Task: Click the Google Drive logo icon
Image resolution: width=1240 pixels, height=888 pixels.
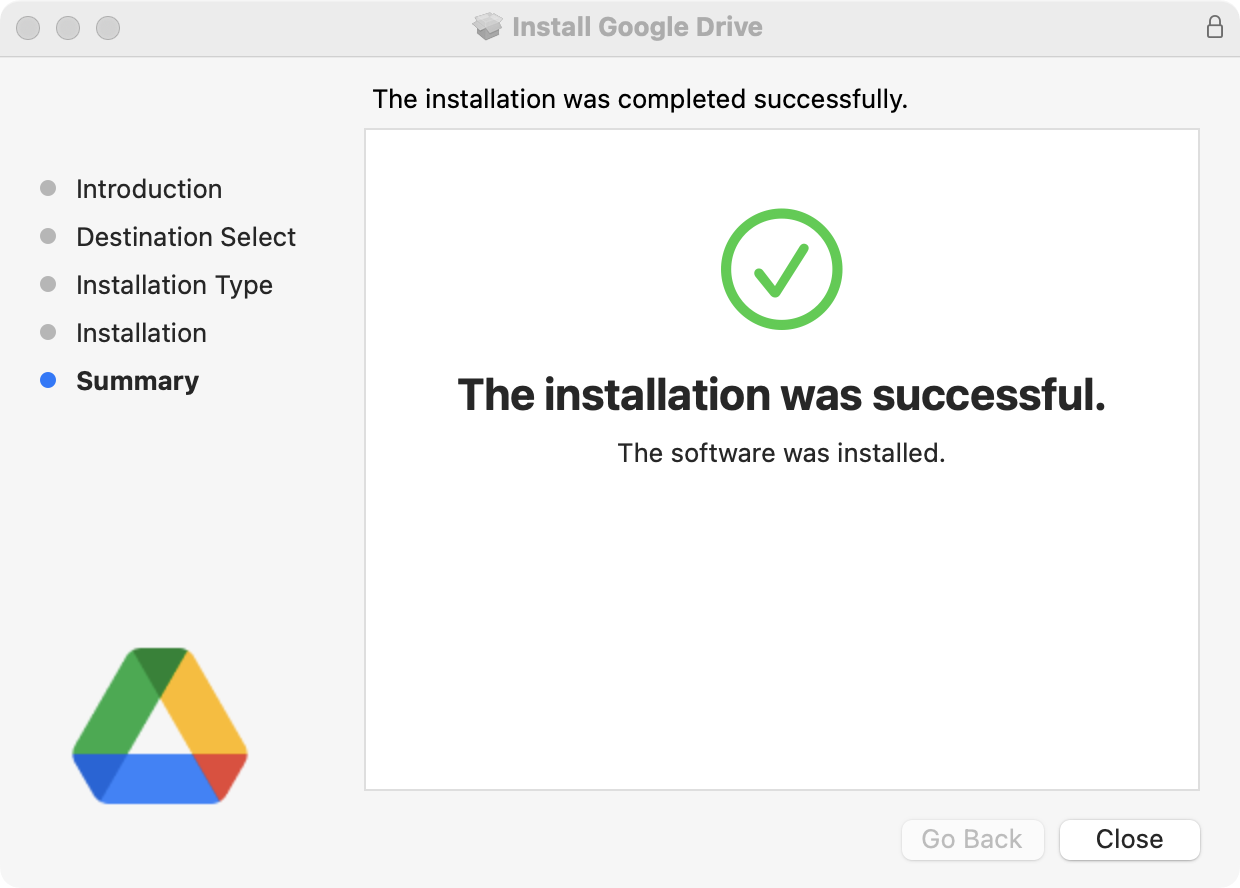Action: coord(159,723)
